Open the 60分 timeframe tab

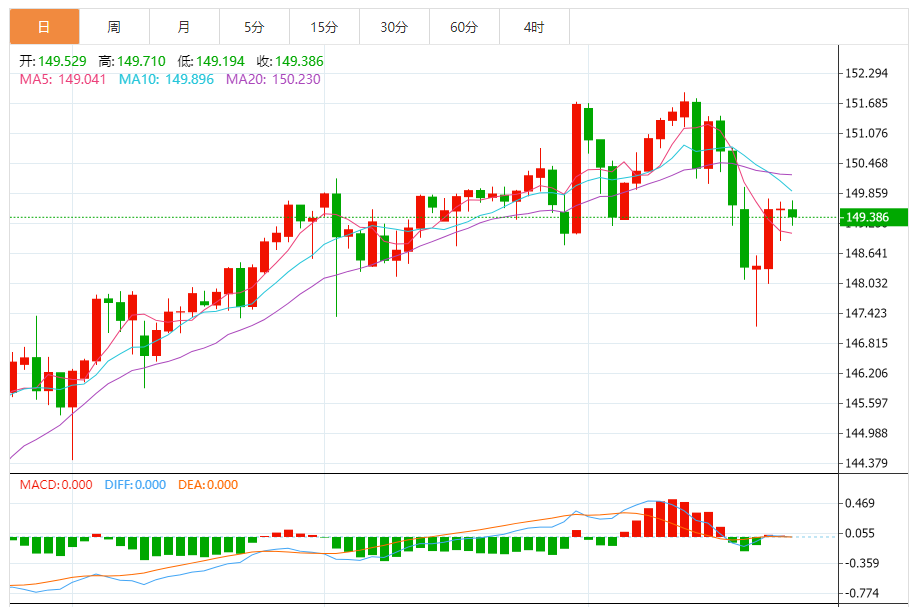click(x=464, y=27)
